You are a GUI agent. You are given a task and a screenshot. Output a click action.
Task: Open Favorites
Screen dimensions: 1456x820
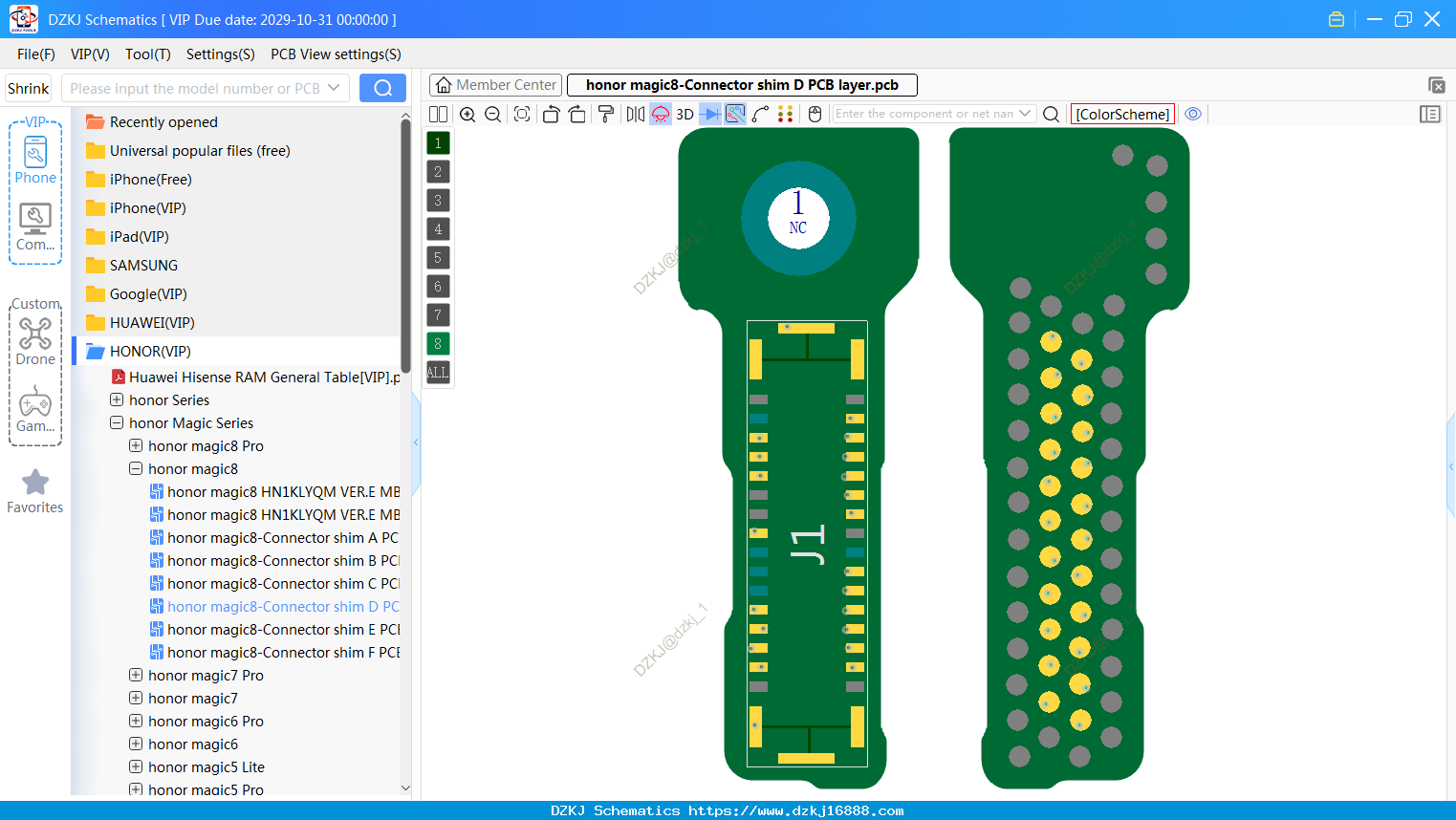[x=35, y=492]
